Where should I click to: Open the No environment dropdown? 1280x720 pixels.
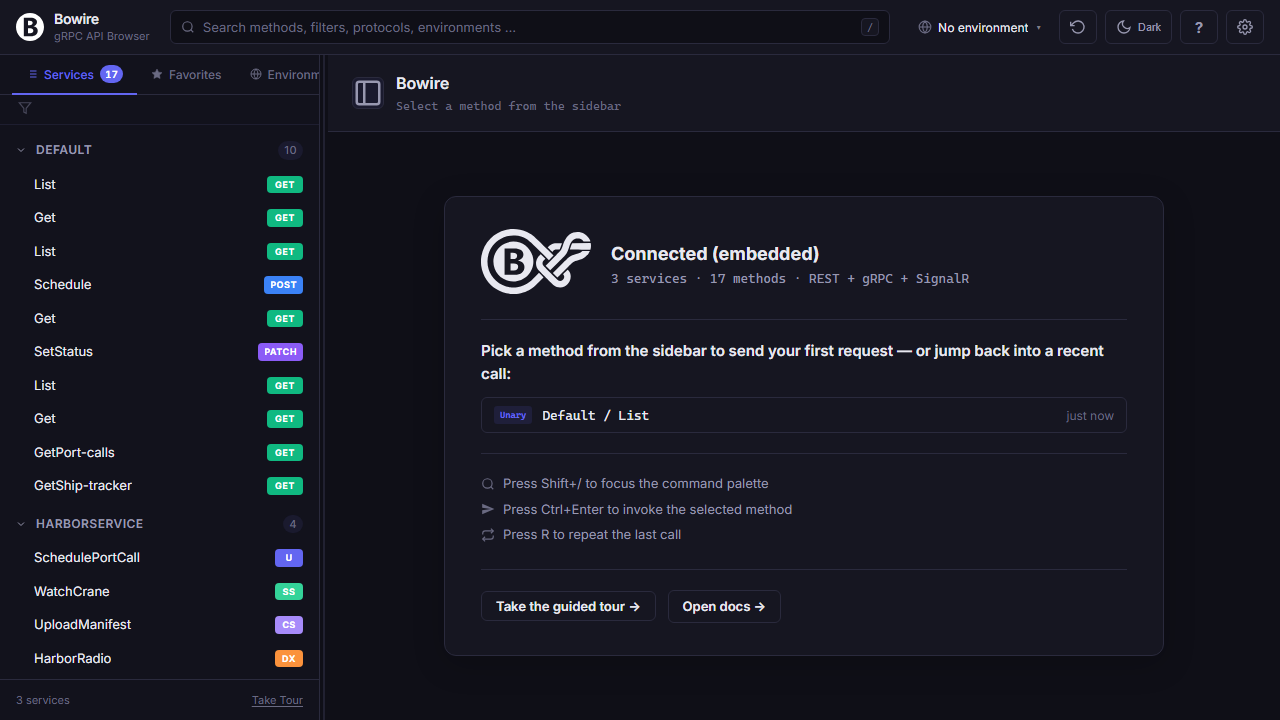[x=980, y=28]
